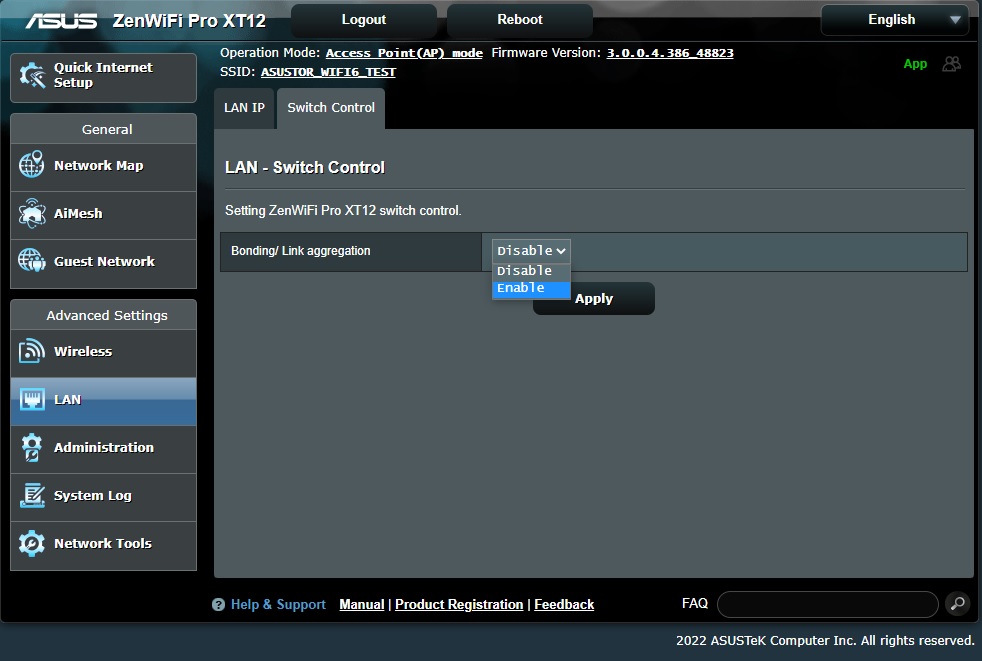
Task: Click the 'Setting ZenWiFi Pro XT12 switch control.' text
Action: coord(343,211)
